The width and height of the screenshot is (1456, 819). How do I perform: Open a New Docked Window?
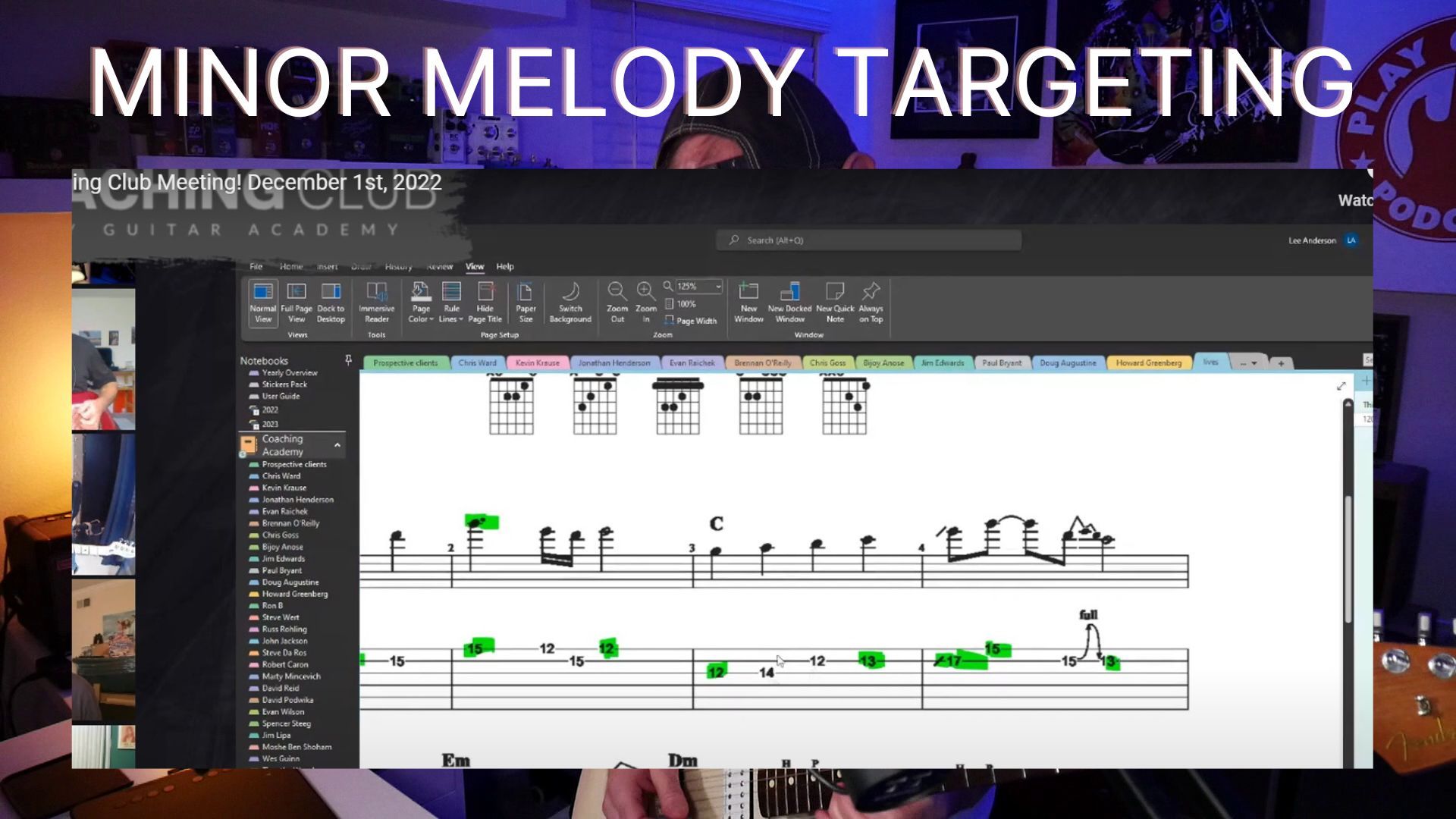[x=789, y=293]
